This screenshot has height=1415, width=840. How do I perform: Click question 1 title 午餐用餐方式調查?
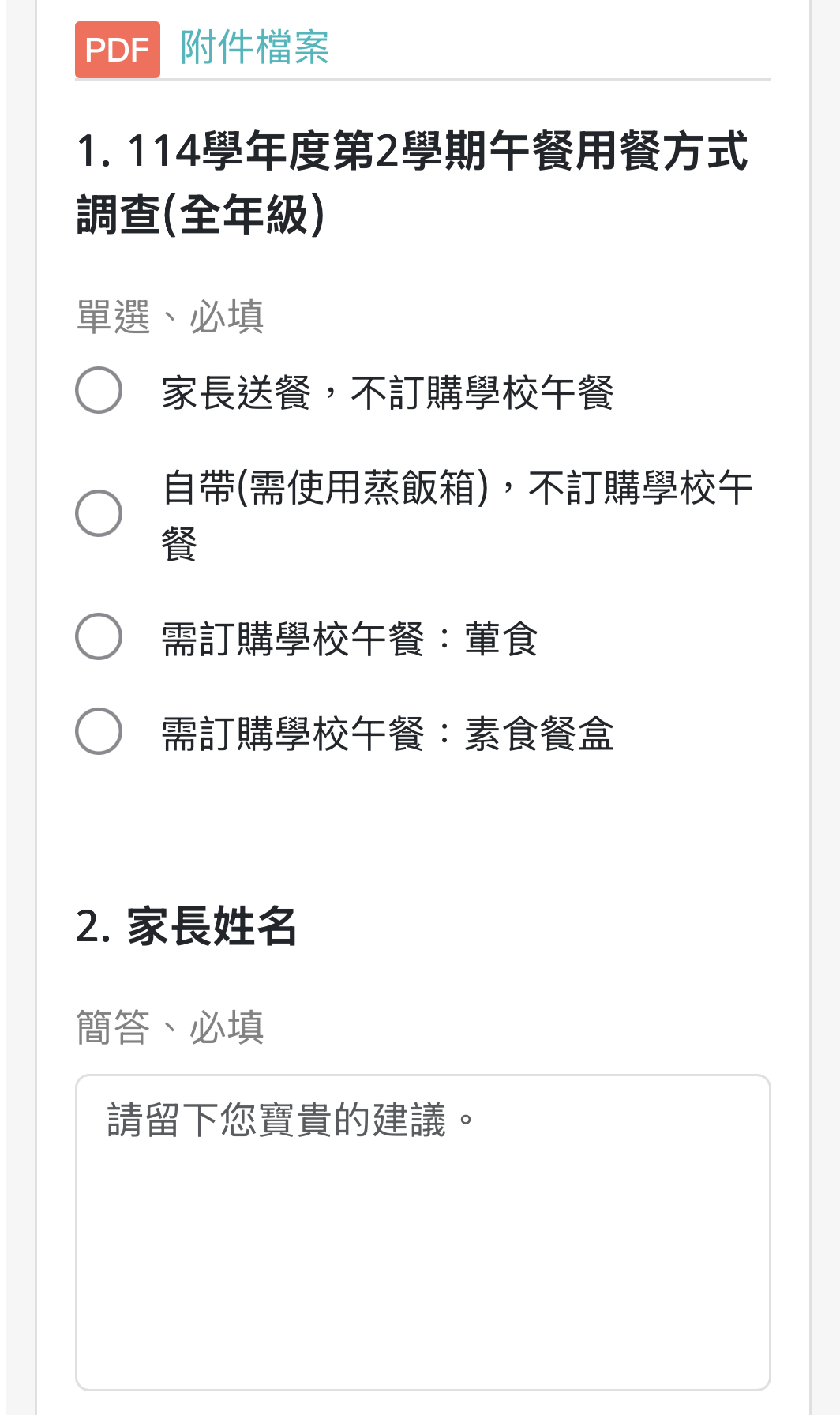(x=411, y=151)
